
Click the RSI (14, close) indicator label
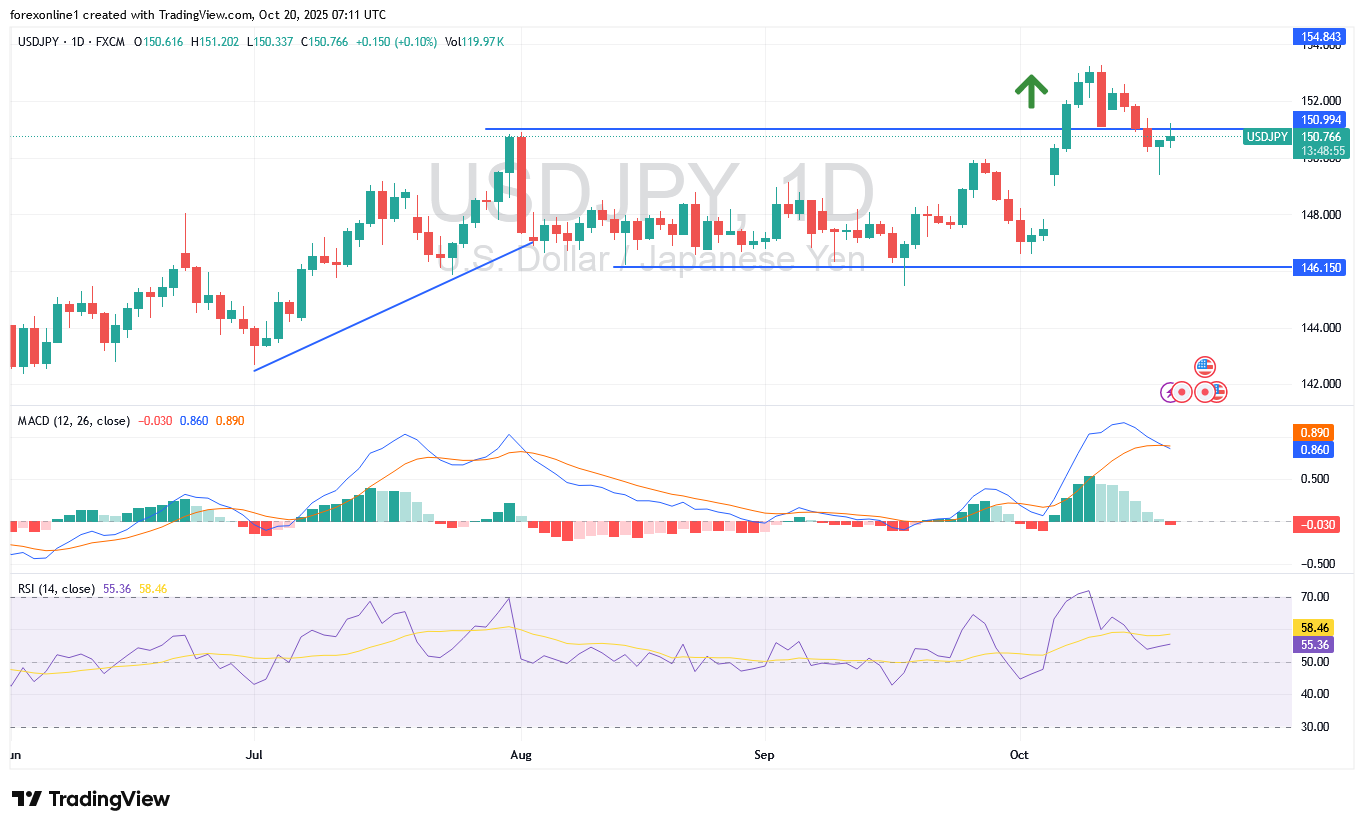pos(56,589)
